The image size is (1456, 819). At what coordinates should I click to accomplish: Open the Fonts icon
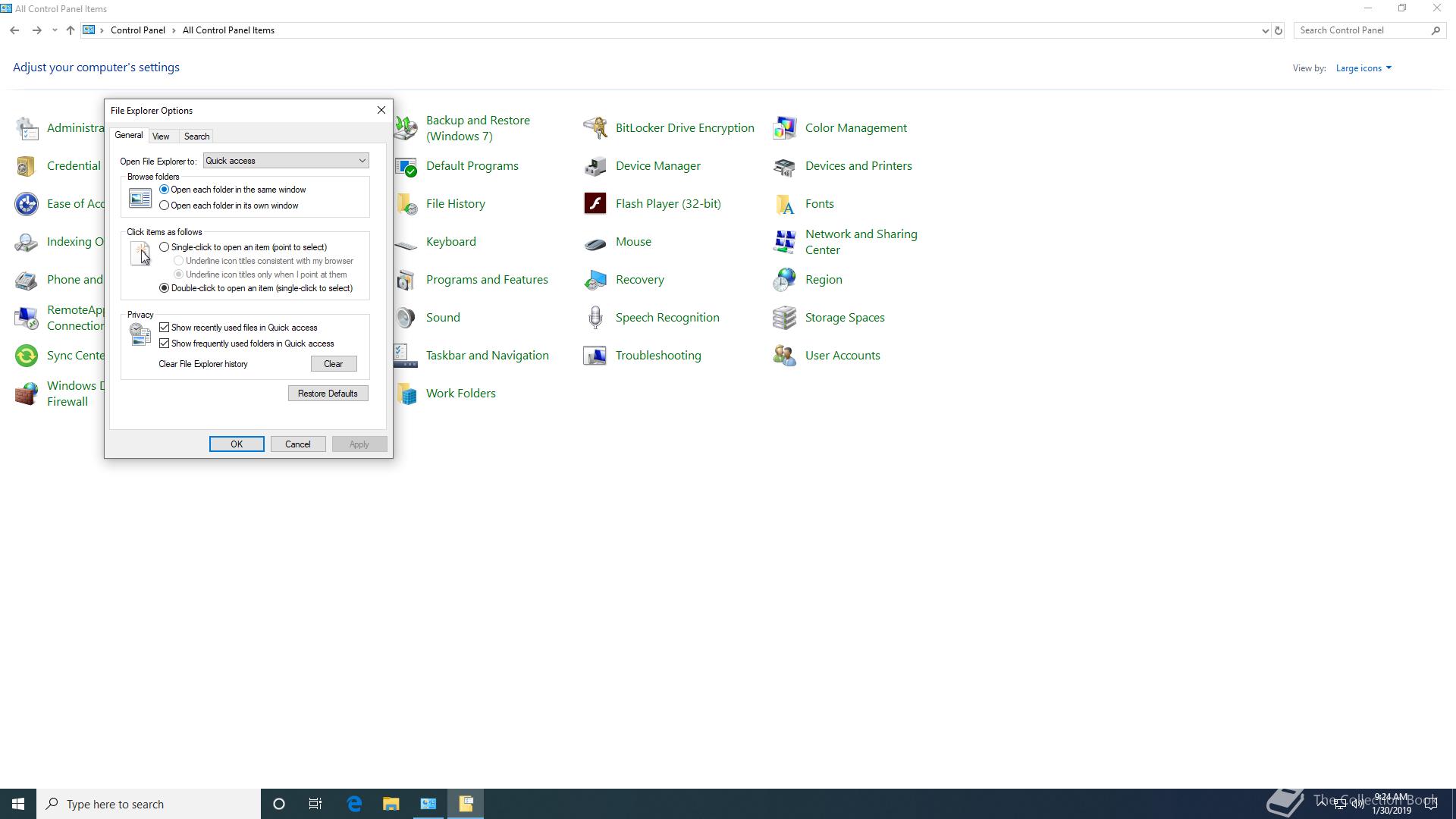785,204
